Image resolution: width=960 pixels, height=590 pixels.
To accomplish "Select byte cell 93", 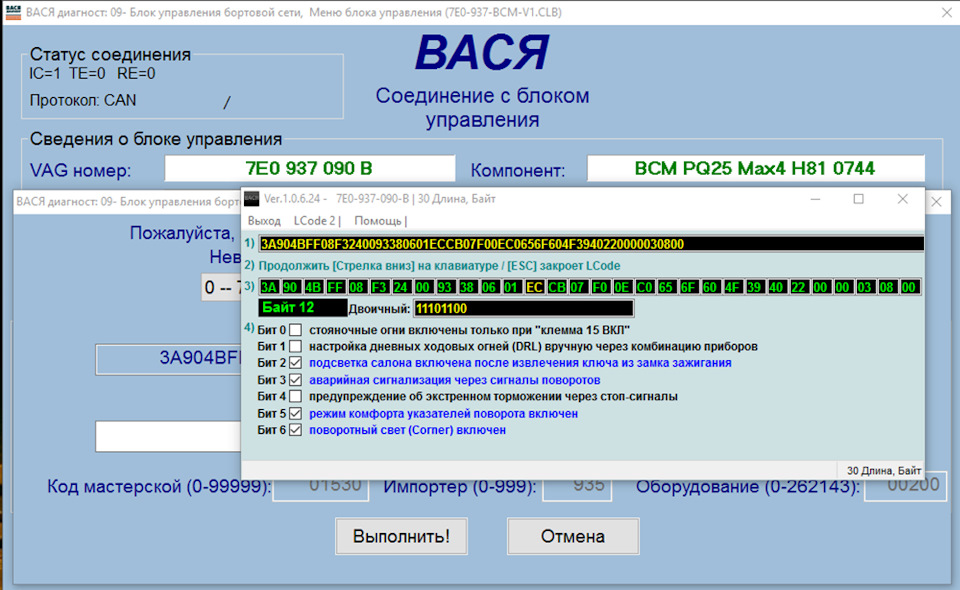I will pyautogui.click(x=445, y=287).
